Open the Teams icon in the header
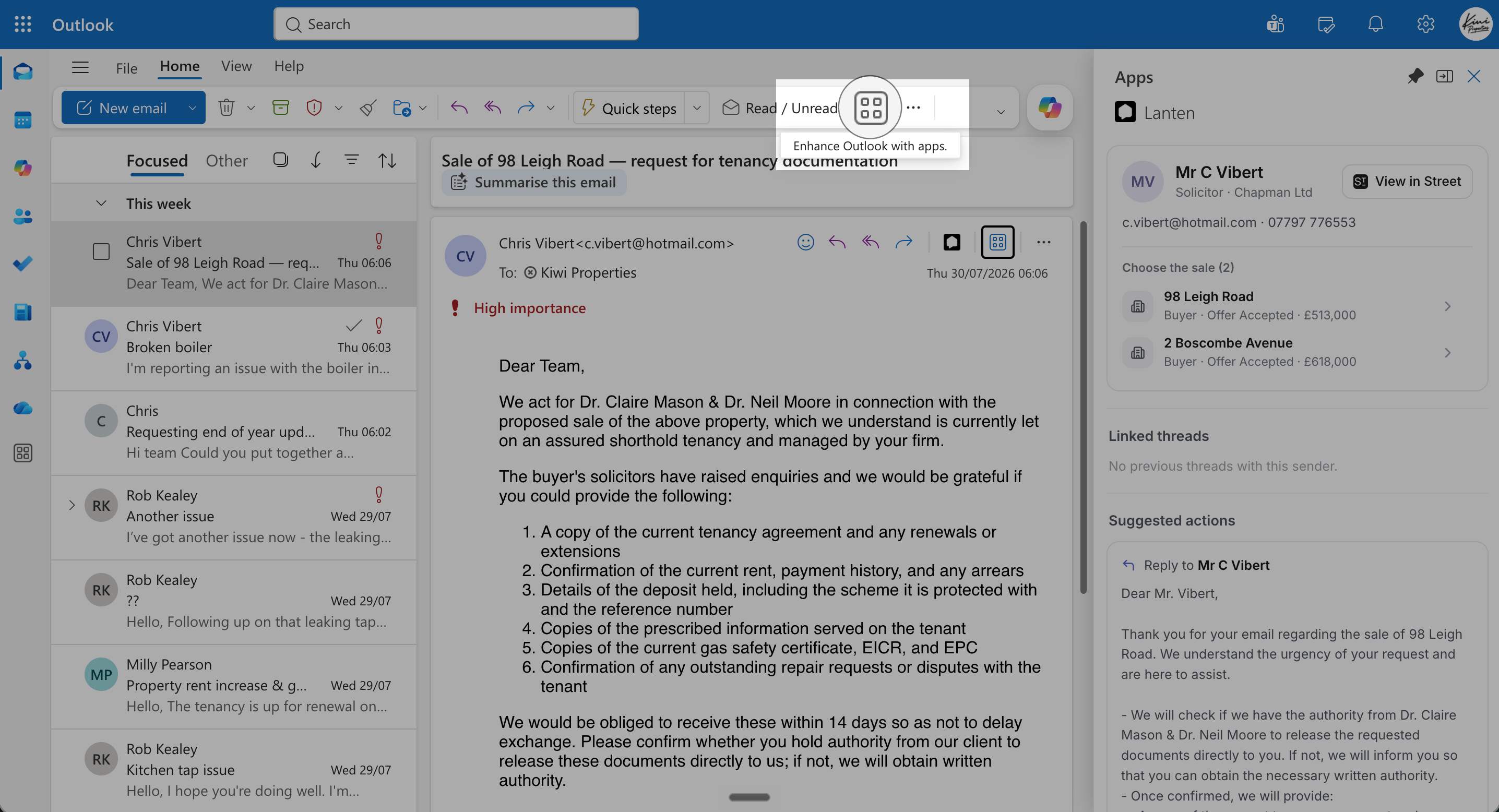The image size is (1499, 812). (1275, 25)
